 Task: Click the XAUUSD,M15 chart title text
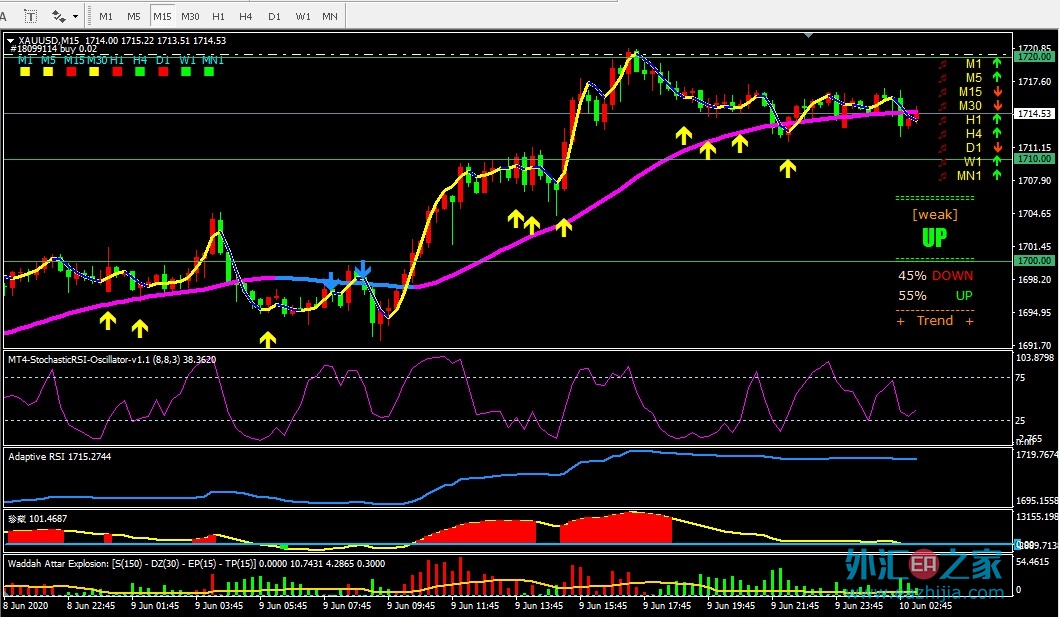point(50,41)
